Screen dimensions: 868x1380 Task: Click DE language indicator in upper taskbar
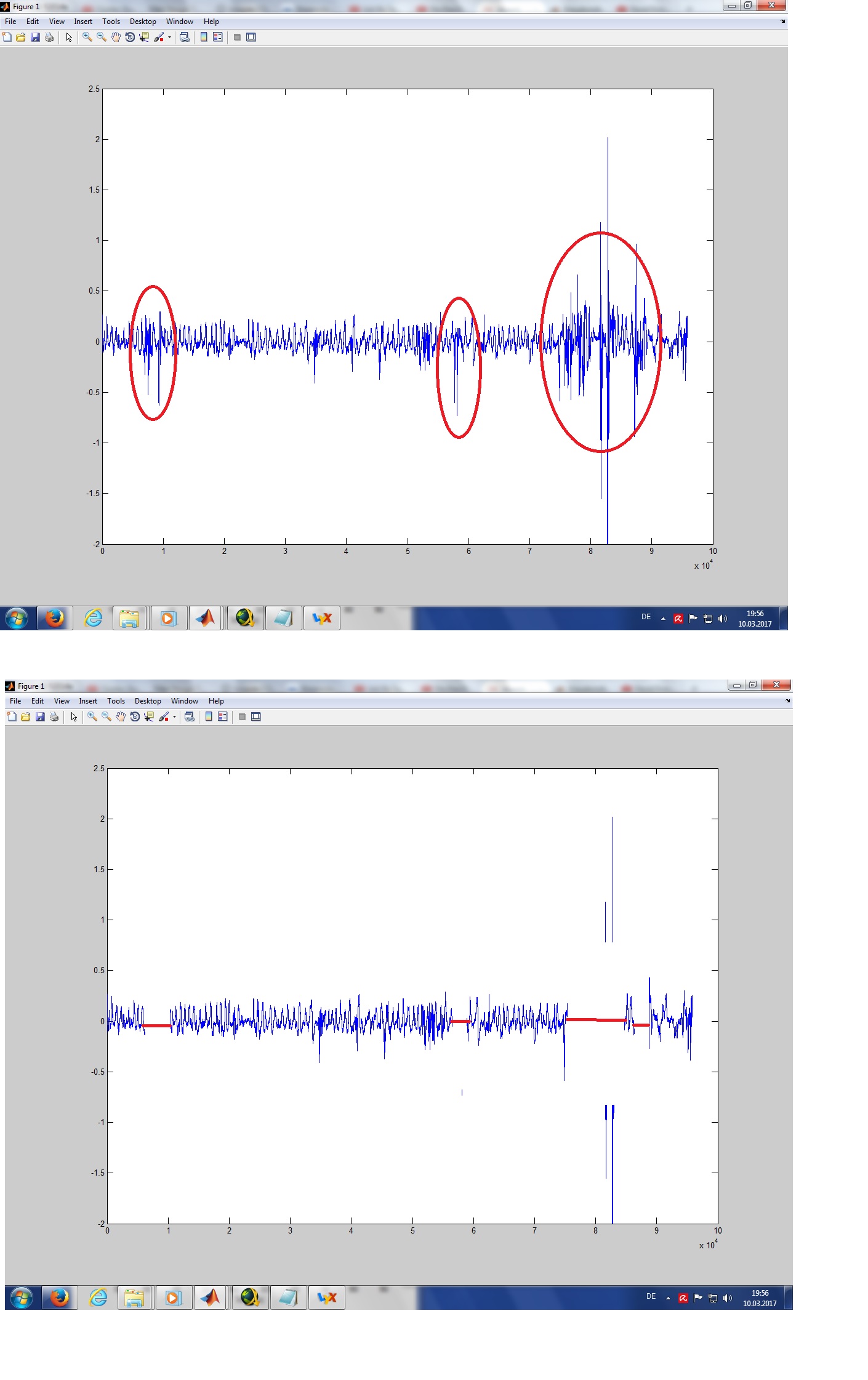pos(646,617)
